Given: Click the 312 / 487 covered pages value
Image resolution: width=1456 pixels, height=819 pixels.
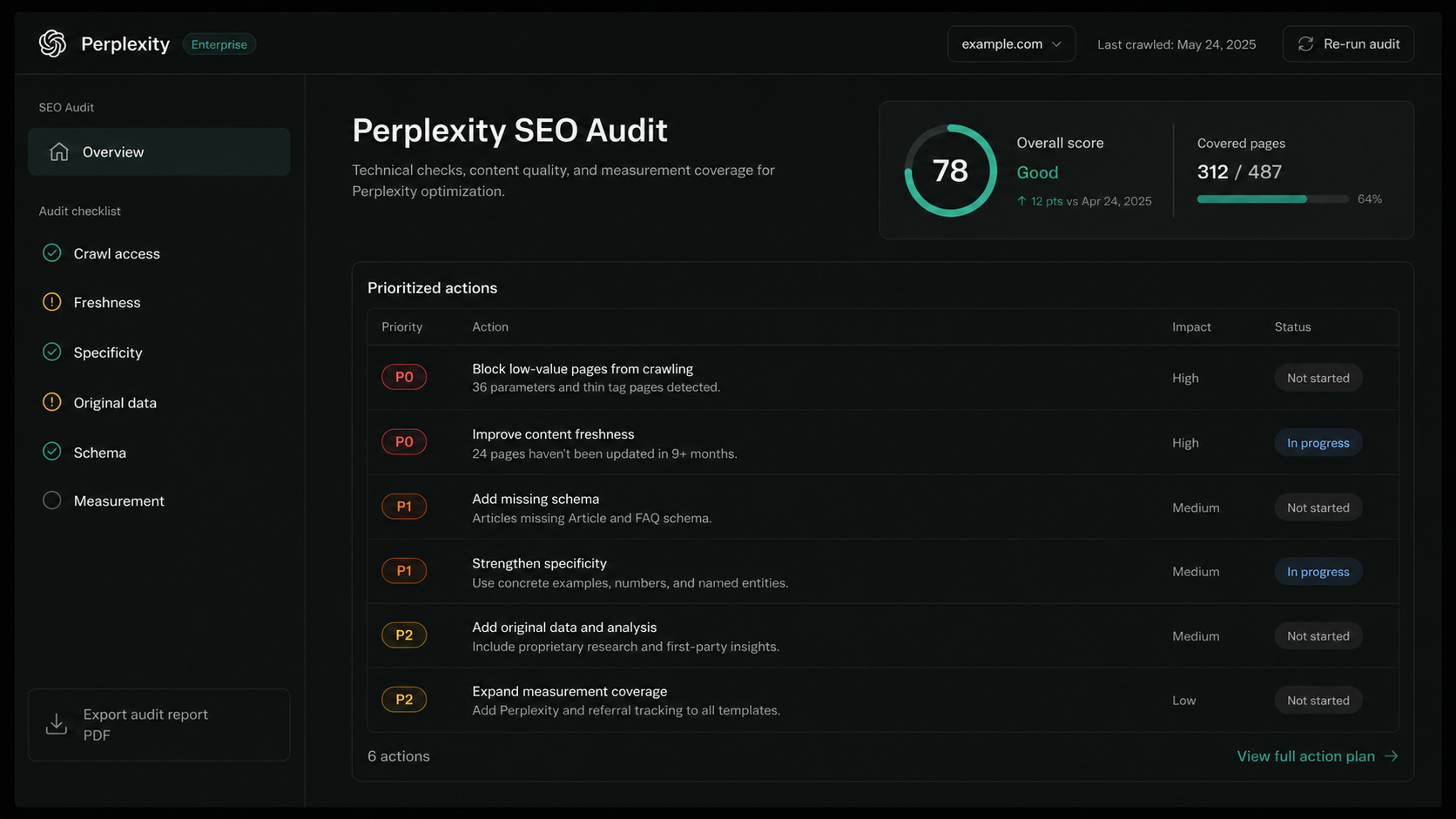Looking at the screenshot, I should pos(1239,171).
